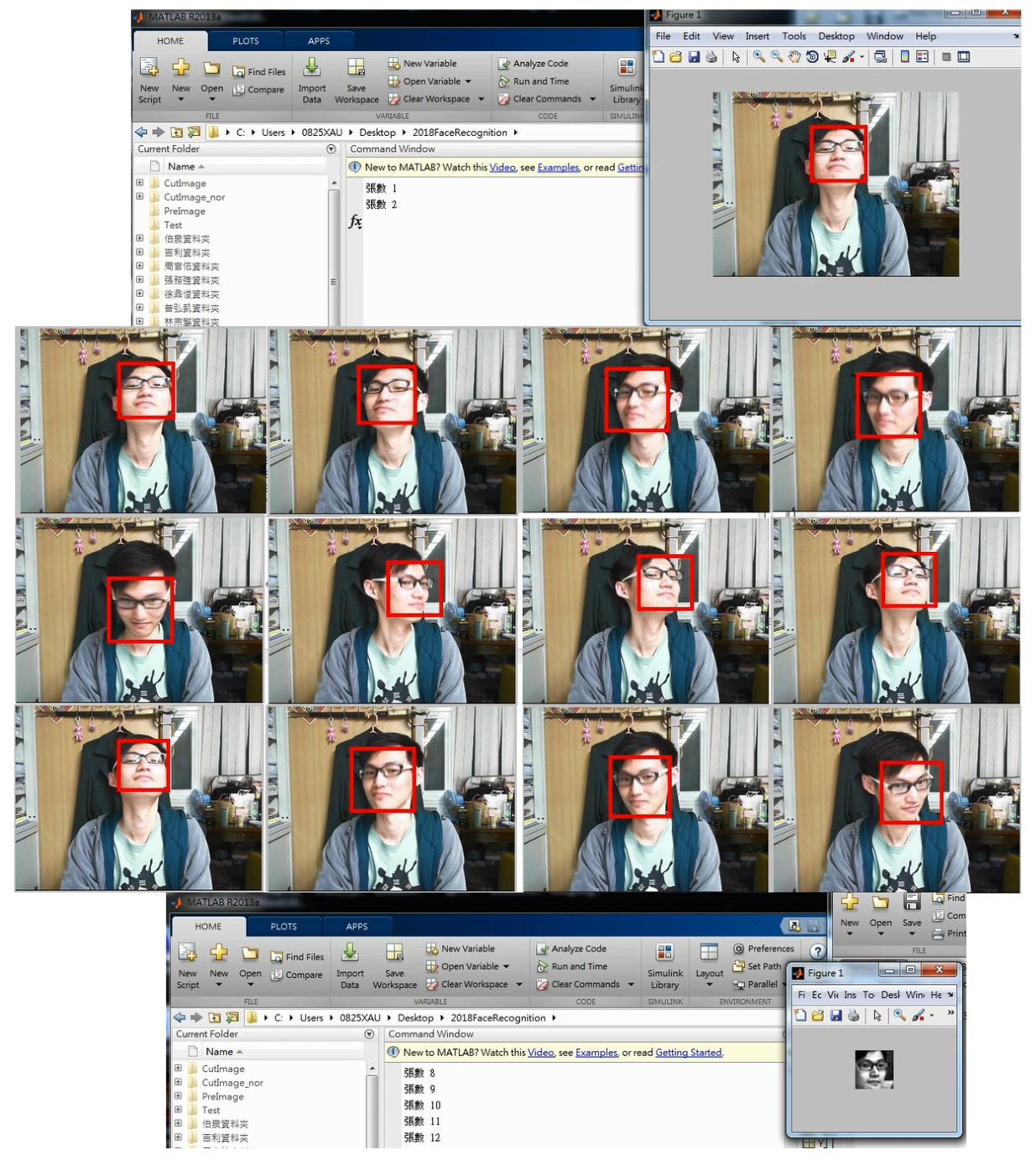Toggle the Zoom Out tool in large Figure 1
This screenshot has height=1160, width=1036.
[777, 57]
